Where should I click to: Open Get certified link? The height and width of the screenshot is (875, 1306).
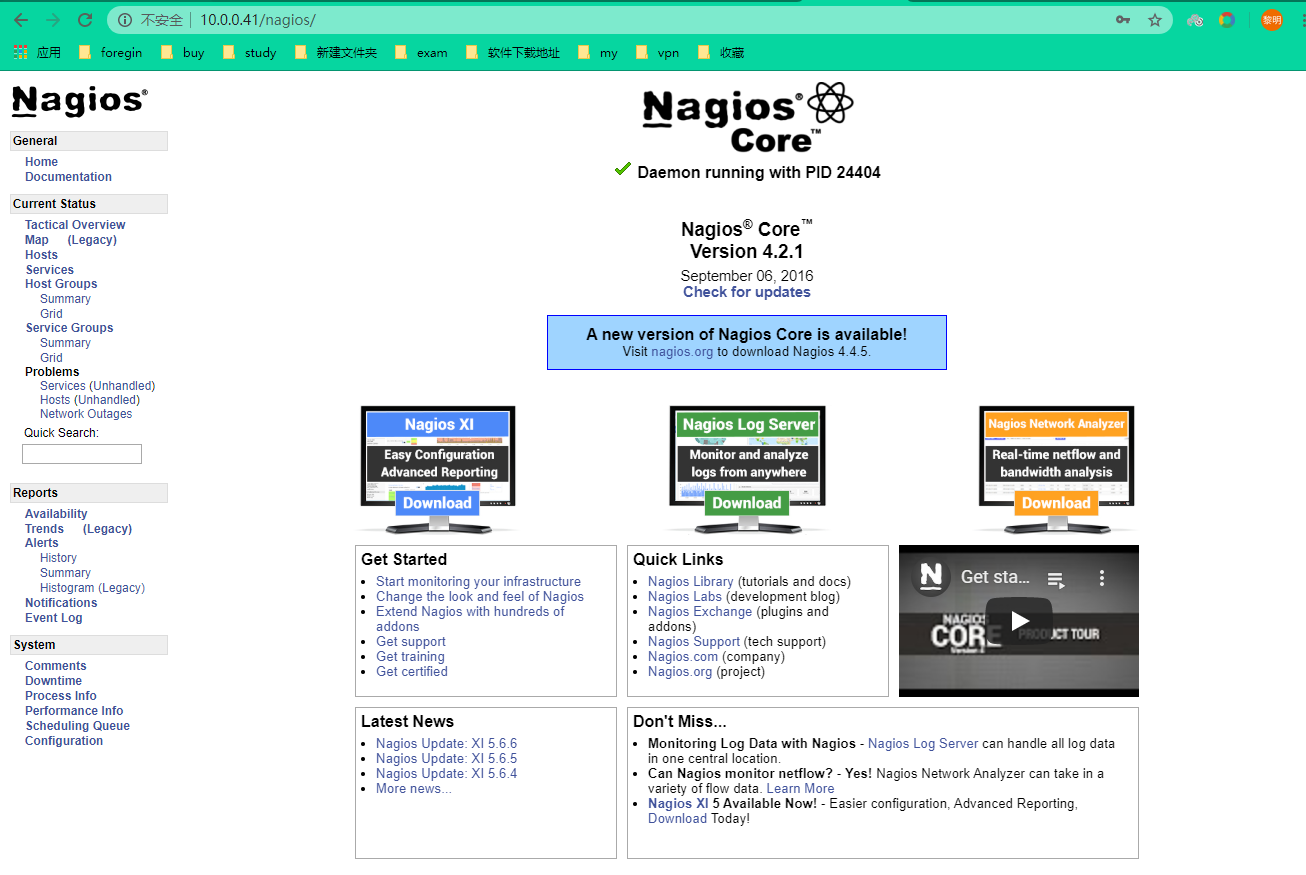(x=412, y=672)
